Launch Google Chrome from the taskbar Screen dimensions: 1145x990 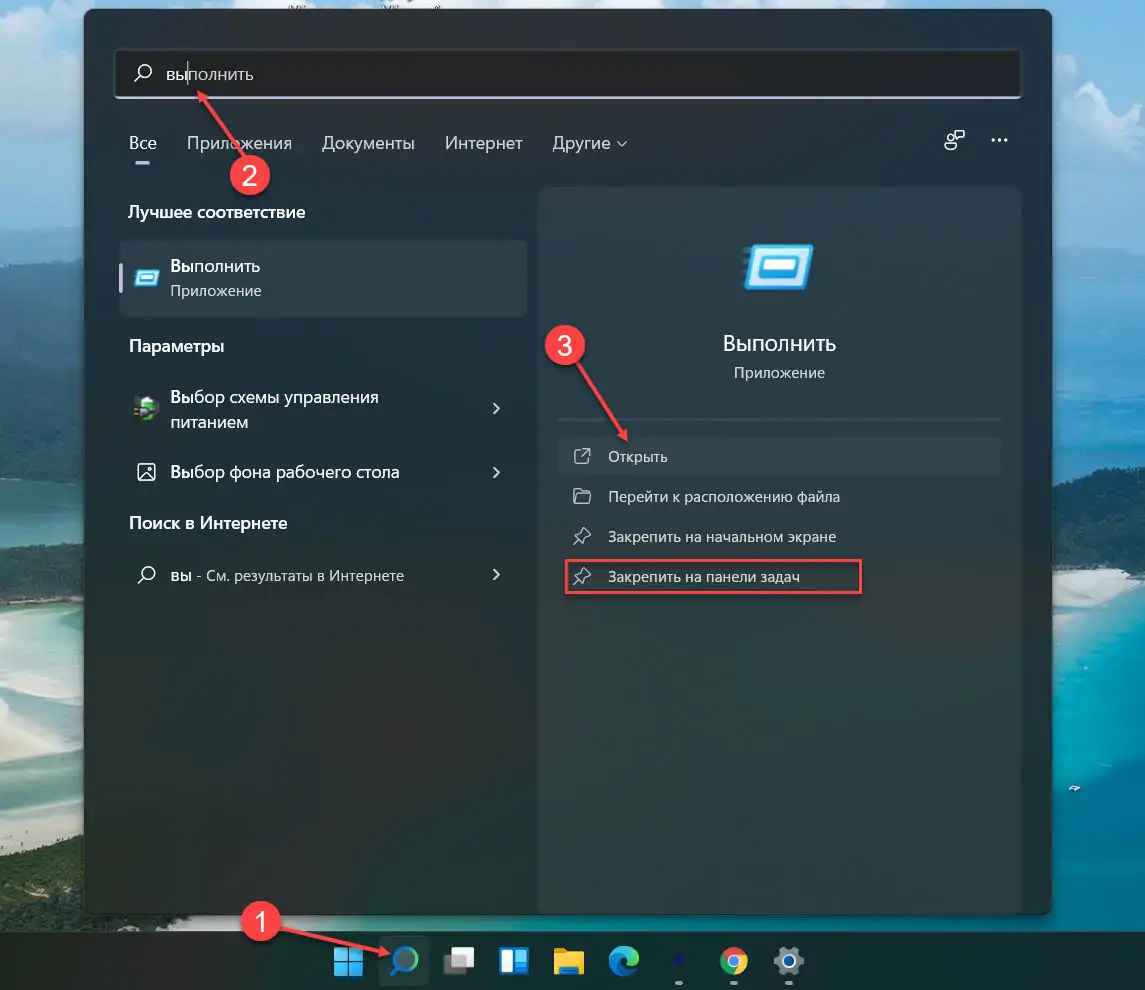pyautogui.click(x=734, y=962)
